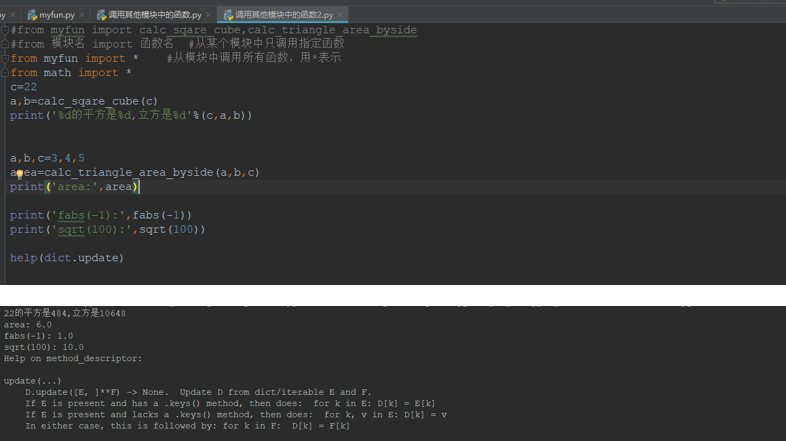Screen dimensions: 786x441
Task: Close the myfun.py tab
Action: 82,15
